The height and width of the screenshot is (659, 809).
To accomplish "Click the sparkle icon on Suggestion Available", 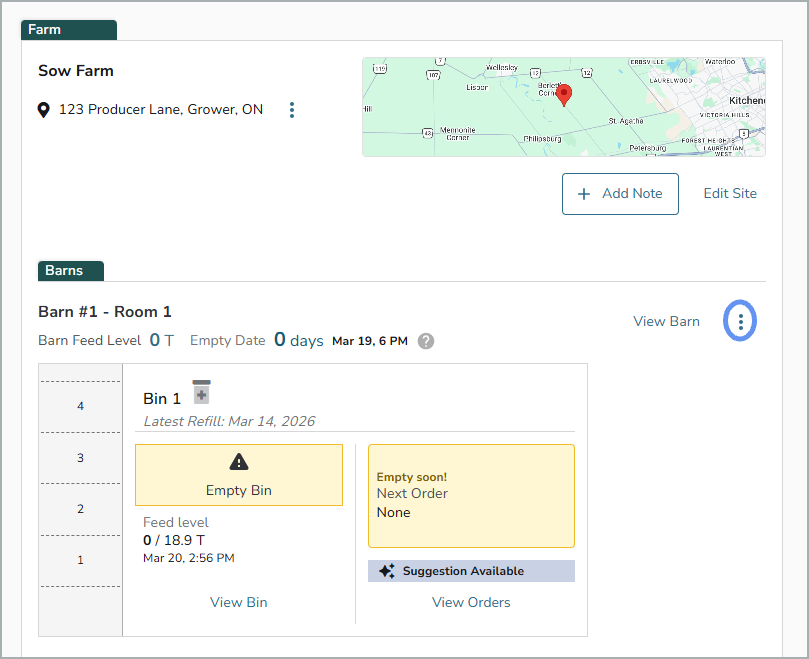I will (x=387, y=571).
